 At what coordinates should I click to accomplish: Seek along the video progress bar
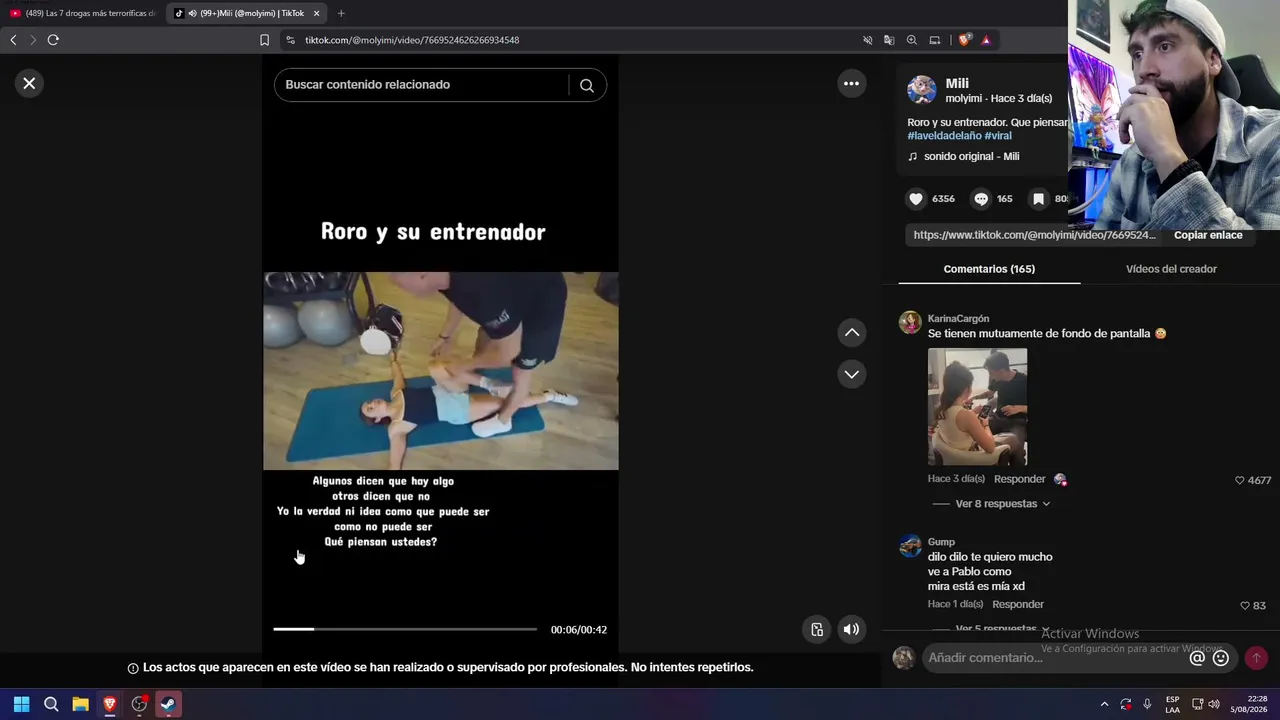point(405,629)
